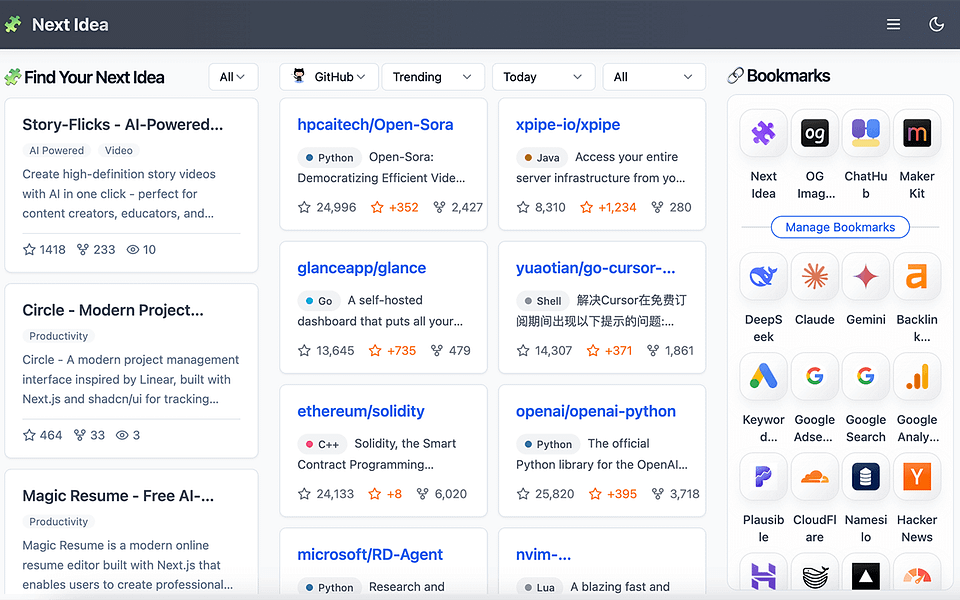The height and width of the screenshot is (600, 960).
Task: Click the Next Idea logo in header
Action: point(57,24)
